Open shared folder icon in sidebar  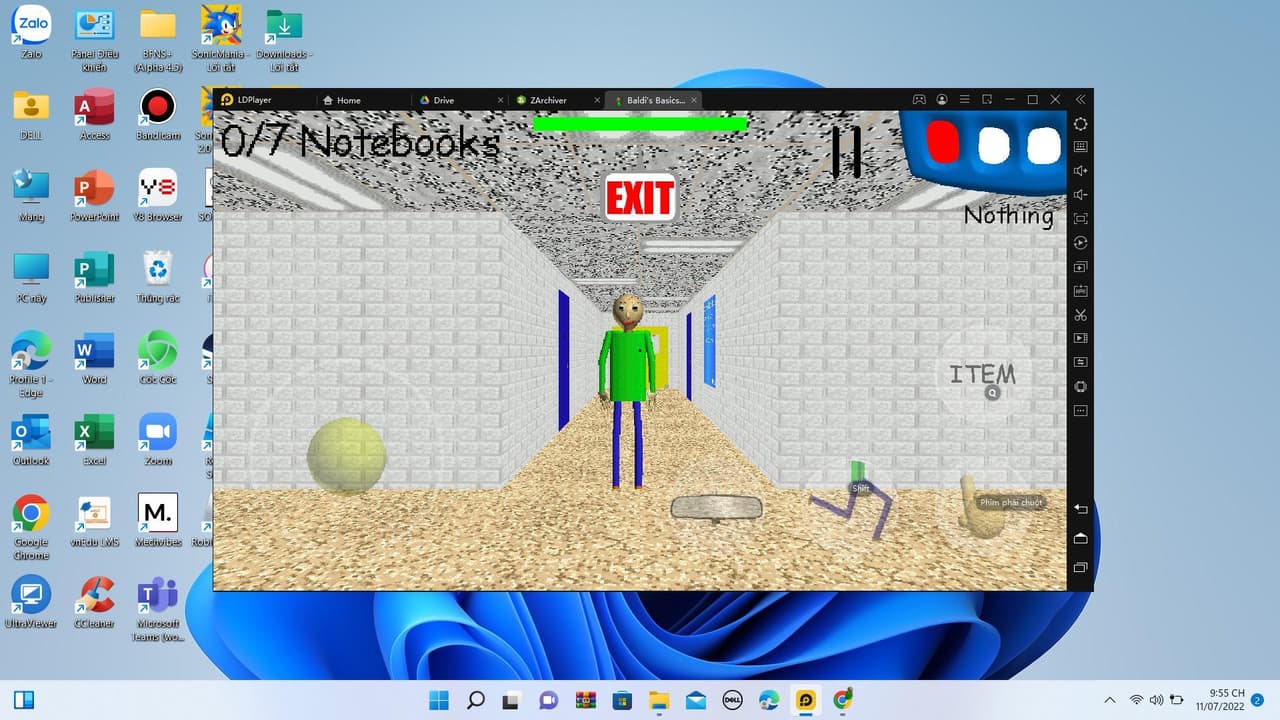tap(1080, 363)
